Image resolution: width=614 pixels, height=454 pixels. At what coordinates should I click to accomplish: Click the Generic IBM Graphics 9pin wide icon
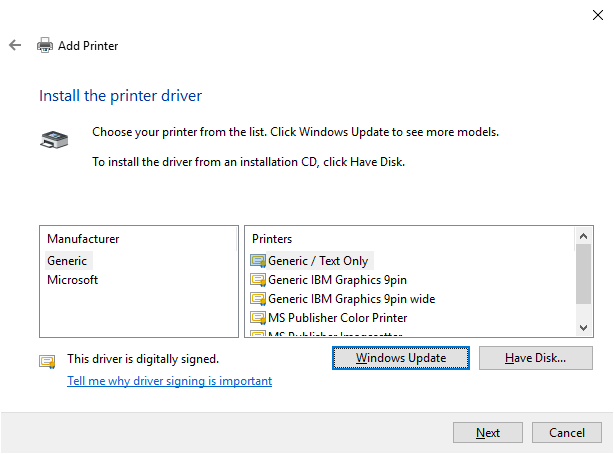coord(258,299)
